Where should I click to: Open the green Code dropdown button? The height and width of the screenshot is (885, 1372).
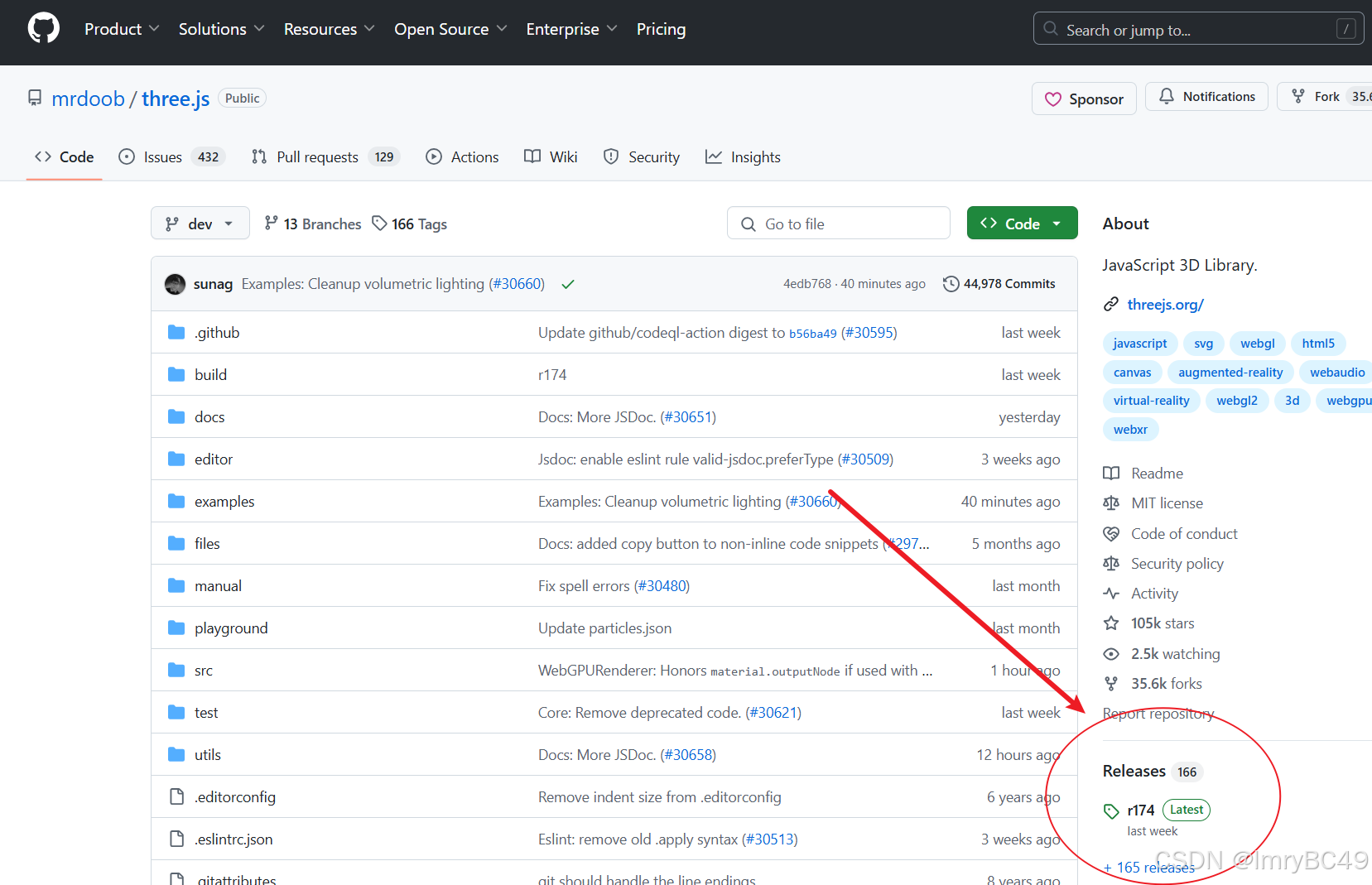tap(1022, 224)
